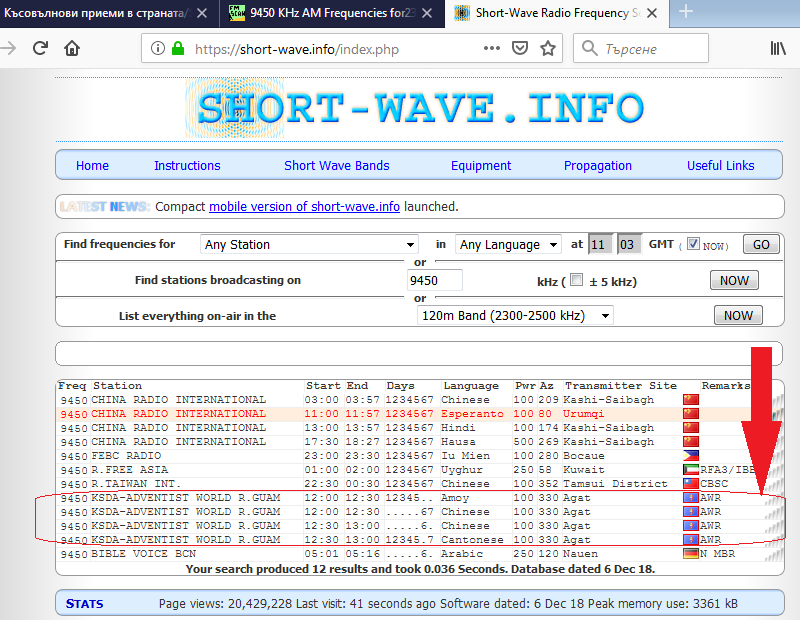Click Kuwait flag in R.Free Asia row
Image resolution: width=800 pixels, height=620 pixels.
(691, 469)
